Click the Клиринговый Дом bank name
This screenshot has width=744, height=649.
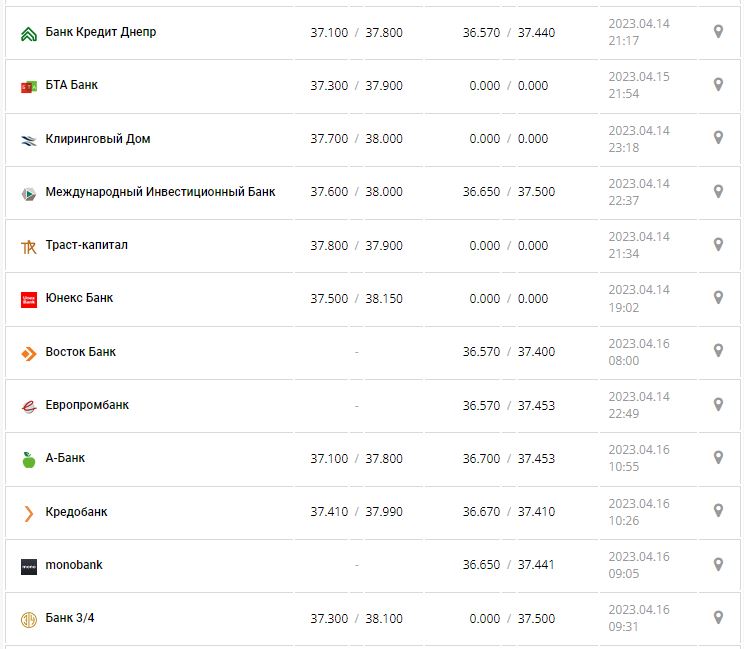coord(98,139)
